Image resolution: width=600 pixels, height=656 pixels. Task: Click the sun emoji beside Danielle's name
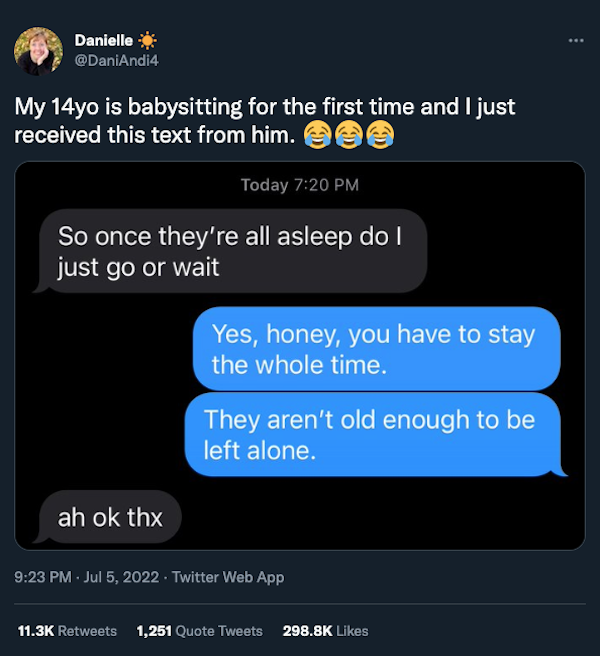click(148, 41)
